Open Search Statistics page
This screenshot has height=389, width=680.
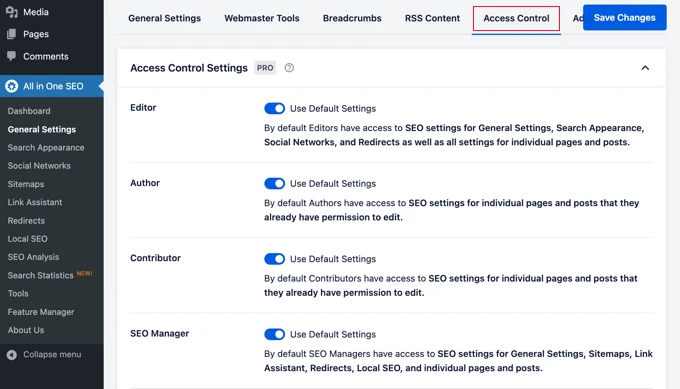[40, 275]
